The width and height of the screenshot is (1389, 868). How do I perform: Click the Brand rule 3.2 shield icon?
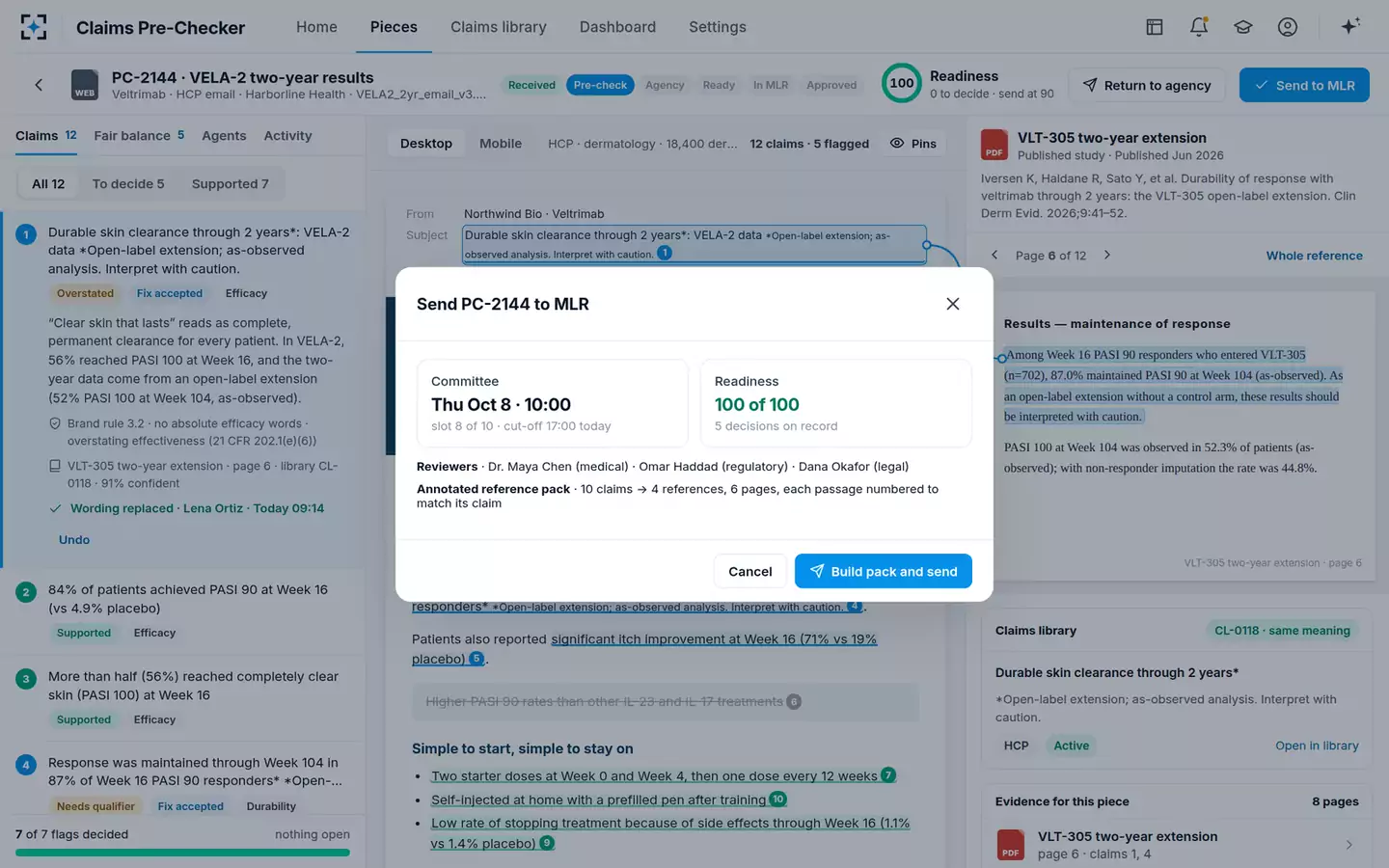(x=55, y=423)
